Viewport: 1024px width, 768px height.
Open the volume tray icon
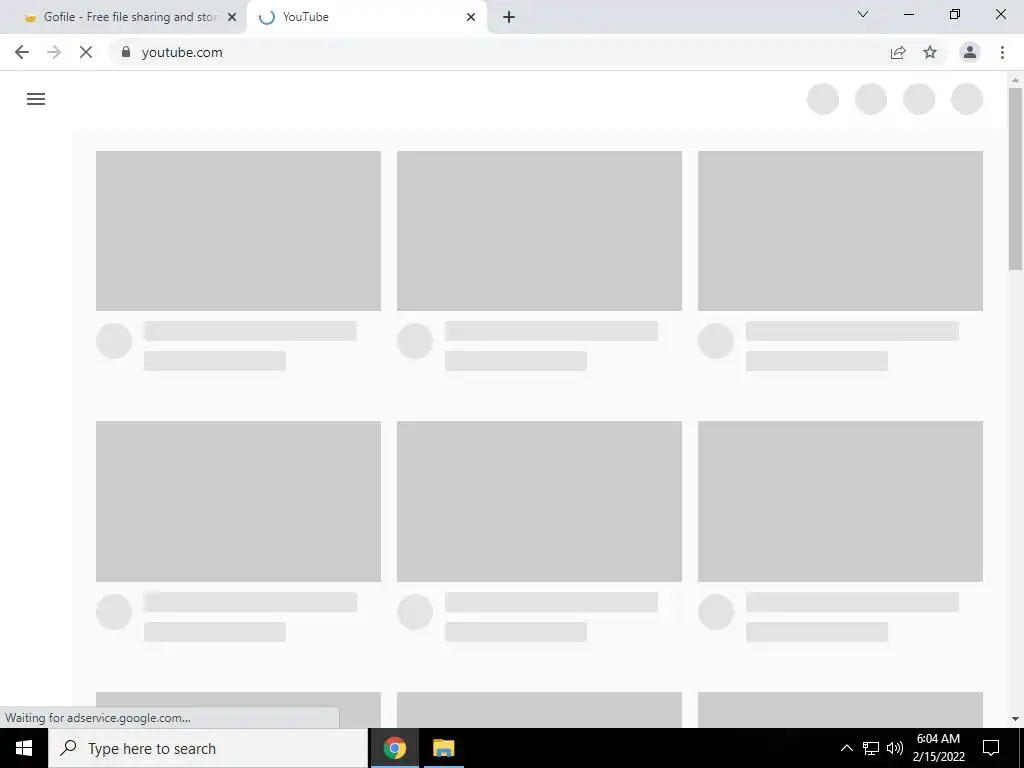895,748
